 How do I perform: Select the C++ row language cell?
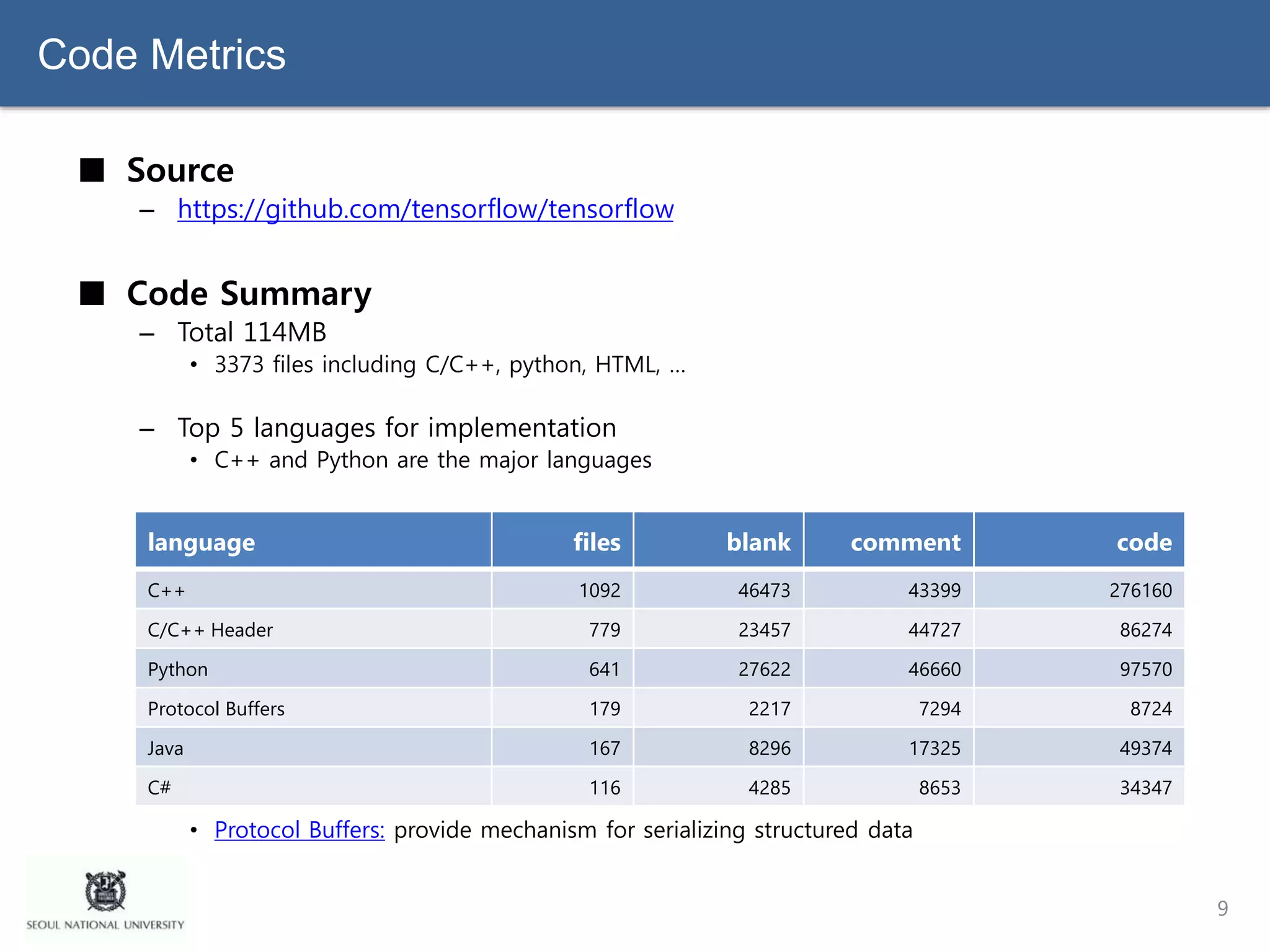pos(166,590)
